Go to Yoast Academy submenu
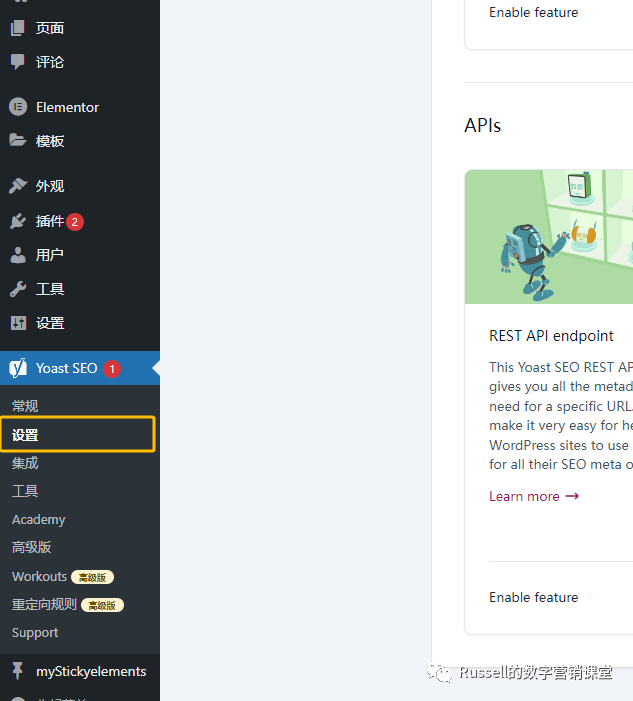633x701 pixels. pos(38,519)
